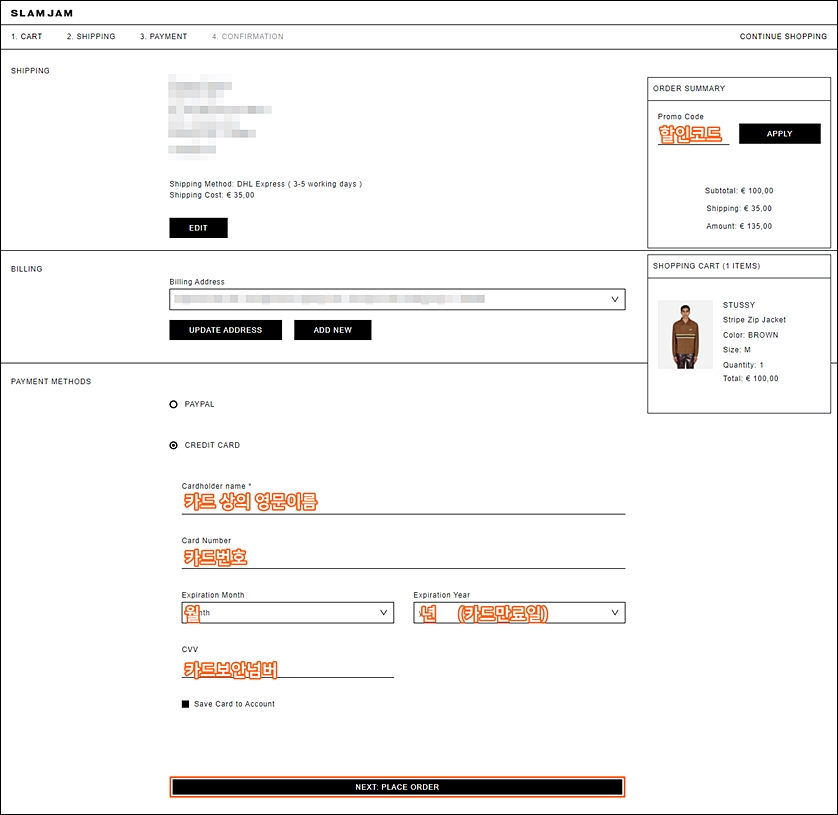This screenshot has width=838, height=815.
Task: Select the PAYPAL payment option
Action: click(173, 405)
